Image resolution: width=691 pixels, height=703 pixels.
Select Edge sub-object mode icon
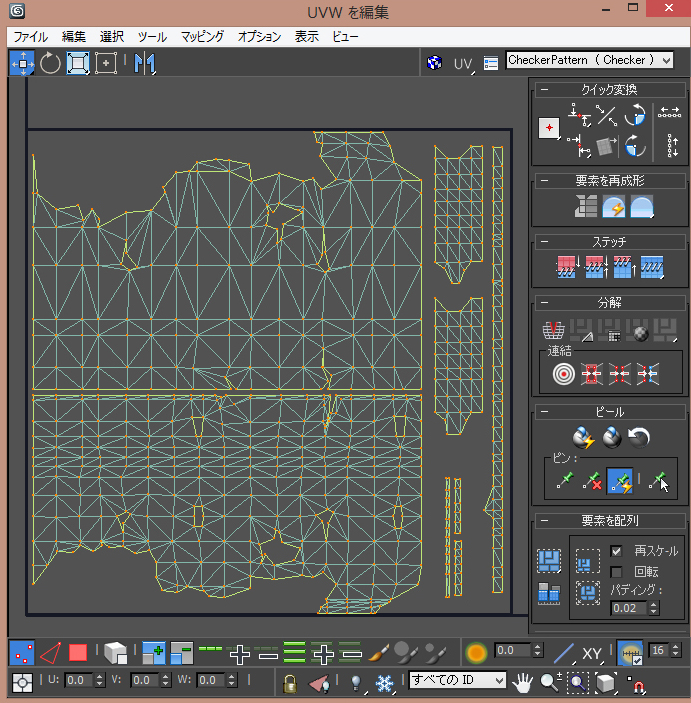tap(50, 654)
